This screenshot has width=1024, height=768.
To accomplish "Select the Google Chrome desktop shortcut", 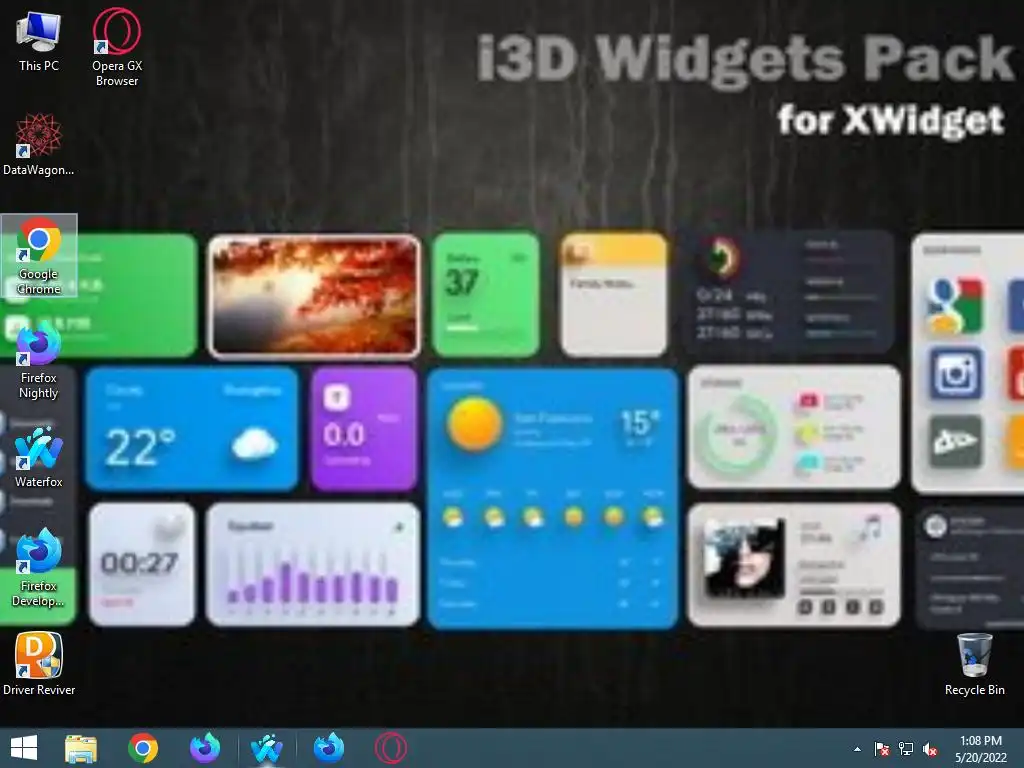I will click(x=39, y=255).
